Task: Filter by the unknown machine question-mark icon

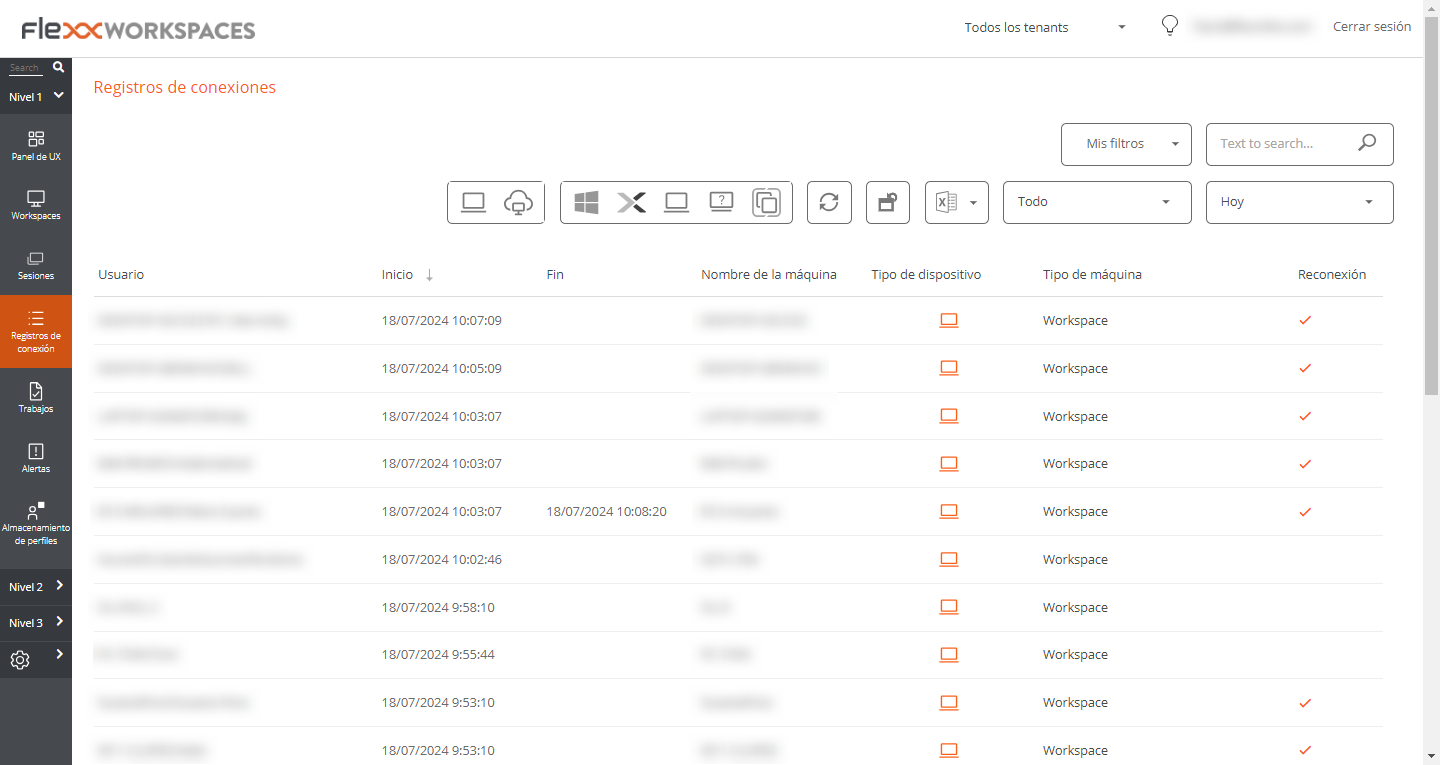Action: coord(721,202)
